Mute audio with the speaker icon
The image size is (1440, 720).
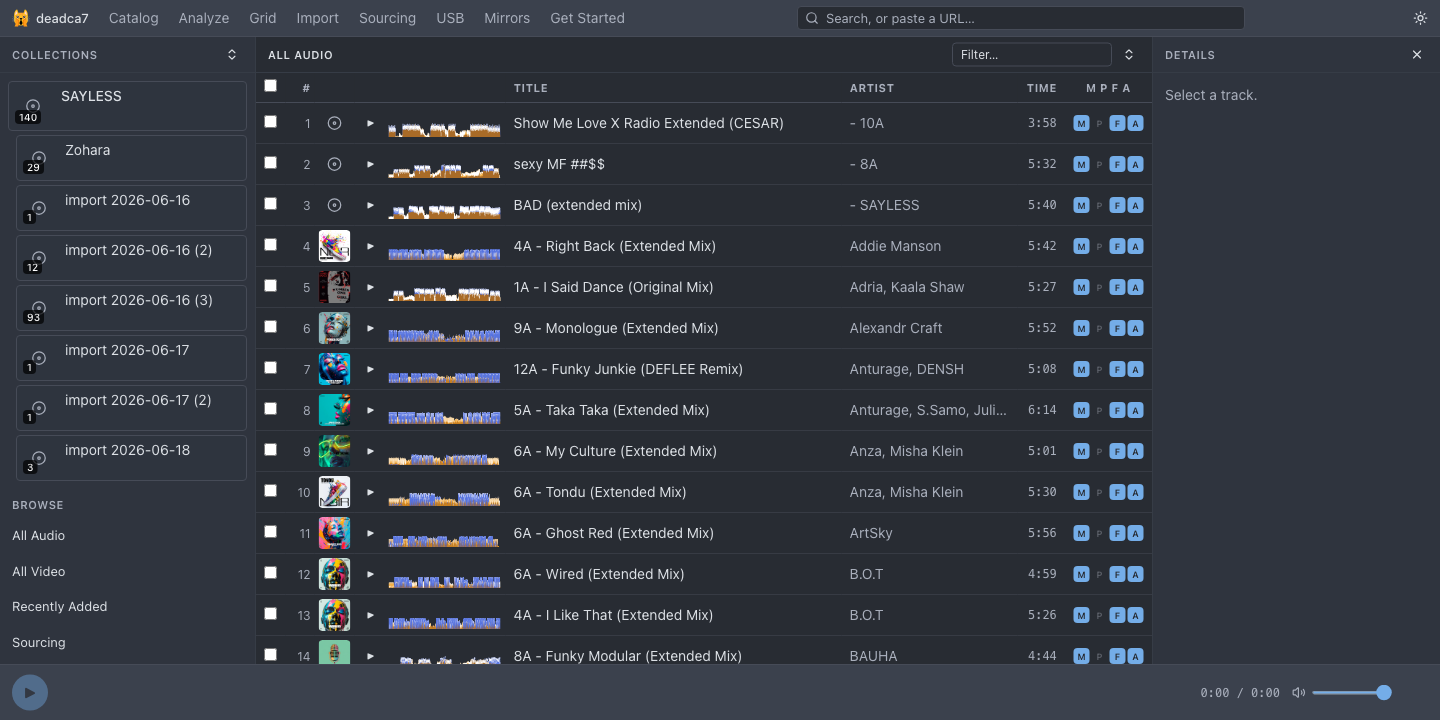[x=1299, y=692]
